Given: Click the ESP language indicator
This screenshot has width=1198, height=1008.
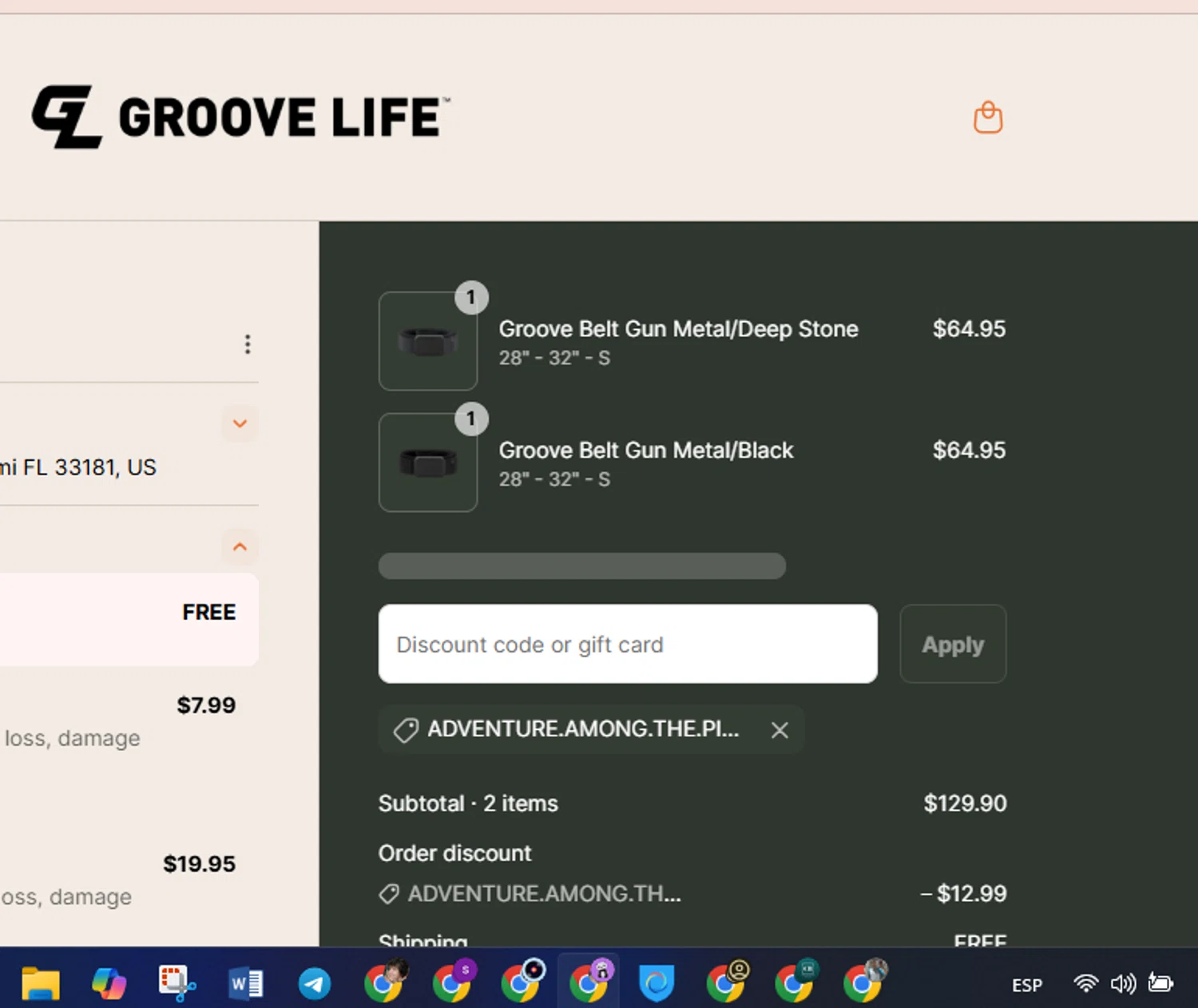Looking at the screenshot, I should pos(1027,985).
